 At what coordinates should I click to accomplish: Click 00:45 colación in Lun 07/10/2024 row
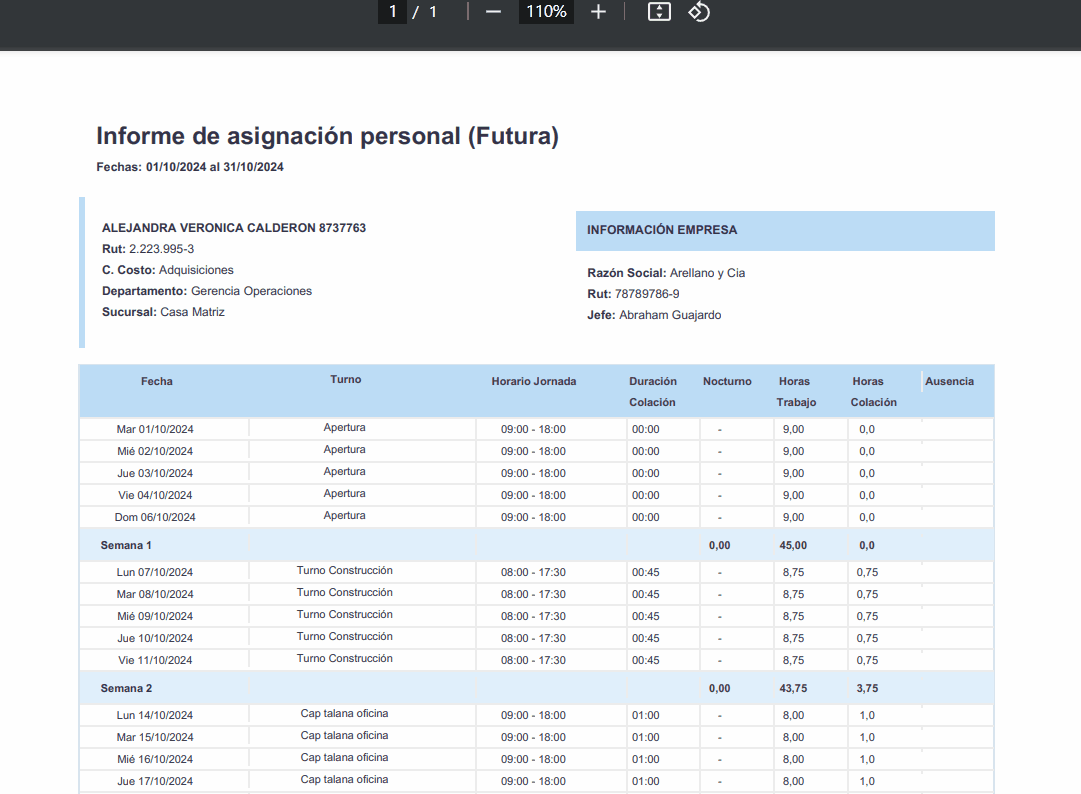click(x=646, y=572)
